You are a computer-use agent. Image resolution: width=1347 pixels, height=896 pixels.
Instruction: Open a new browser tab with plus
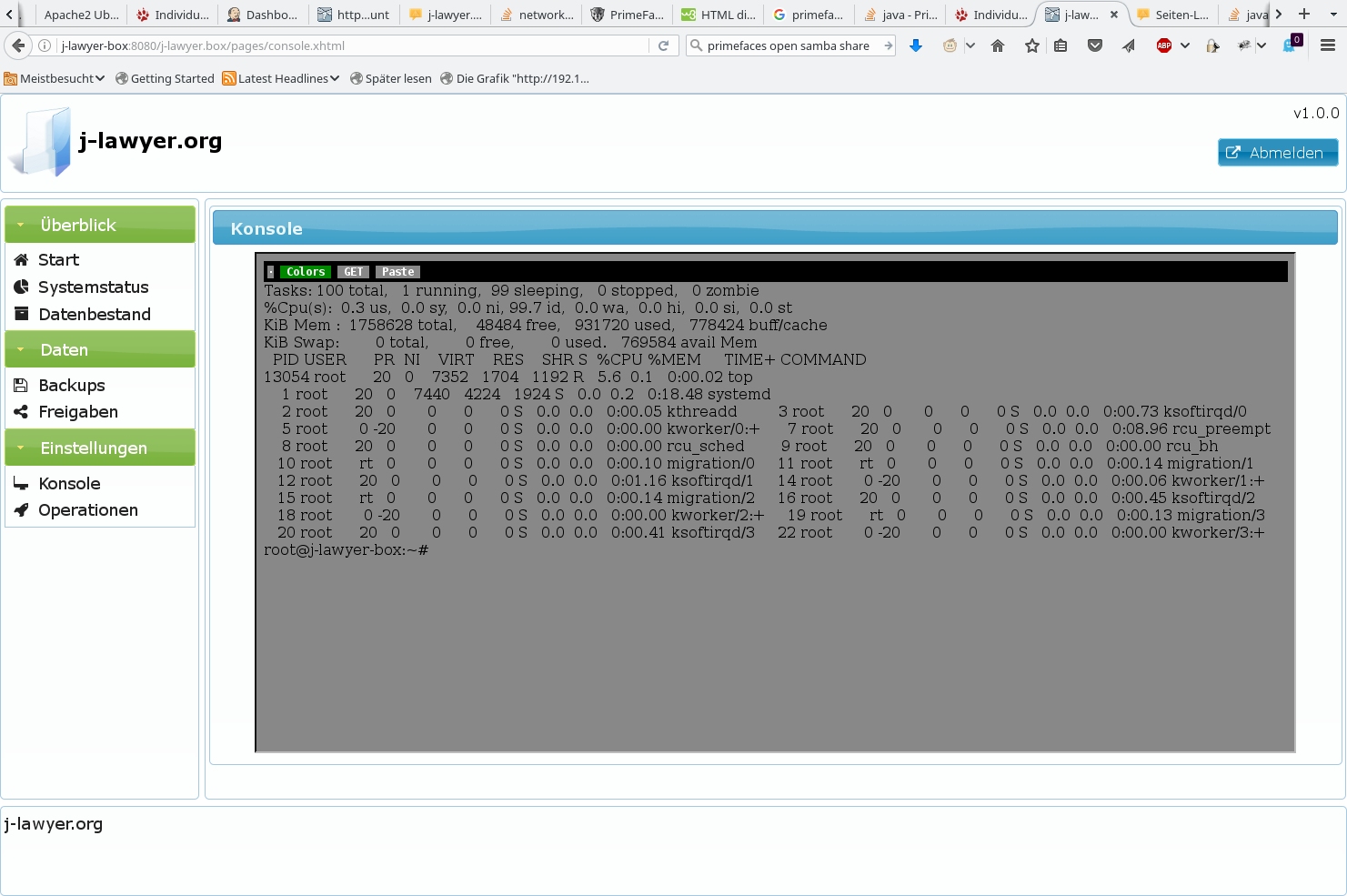pos(1304,14)
